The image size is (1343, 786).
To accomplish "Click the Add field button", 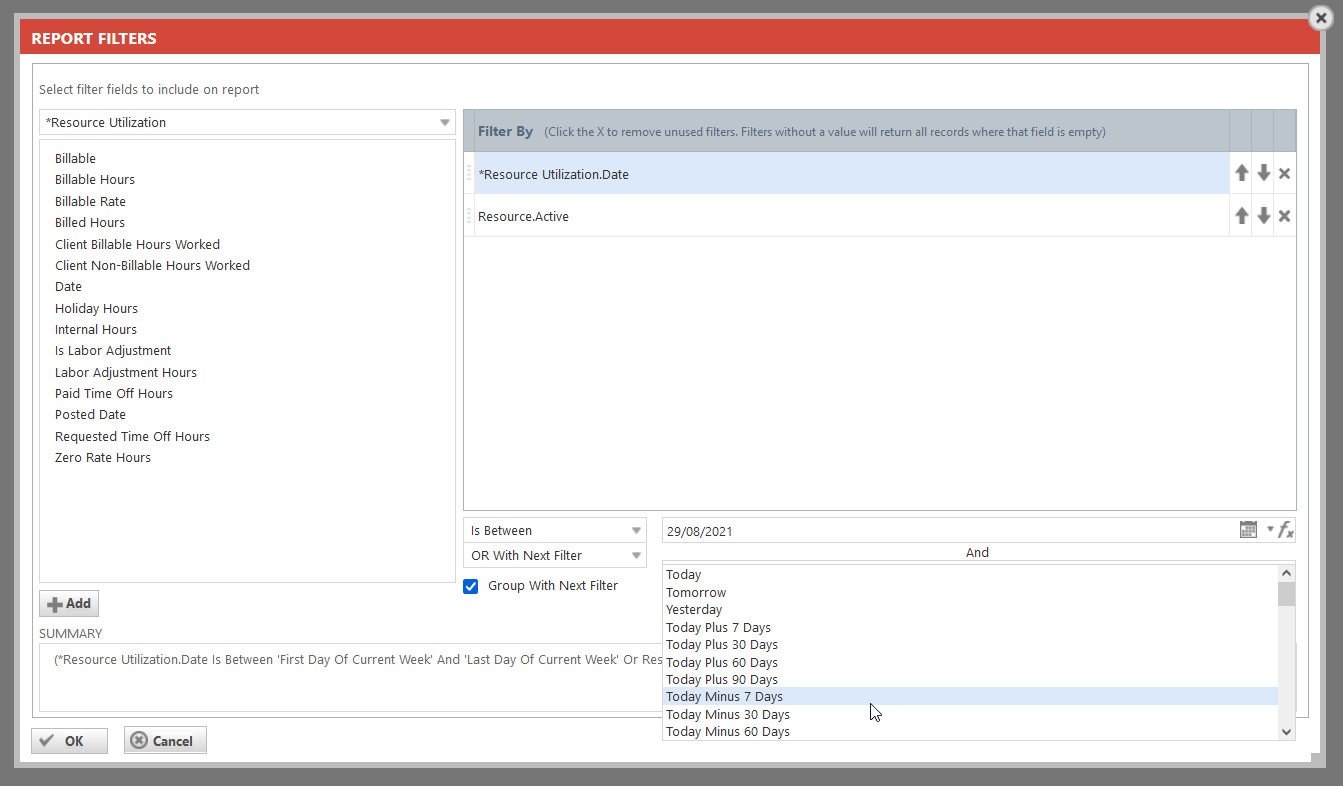I will [x=69, y=604].
